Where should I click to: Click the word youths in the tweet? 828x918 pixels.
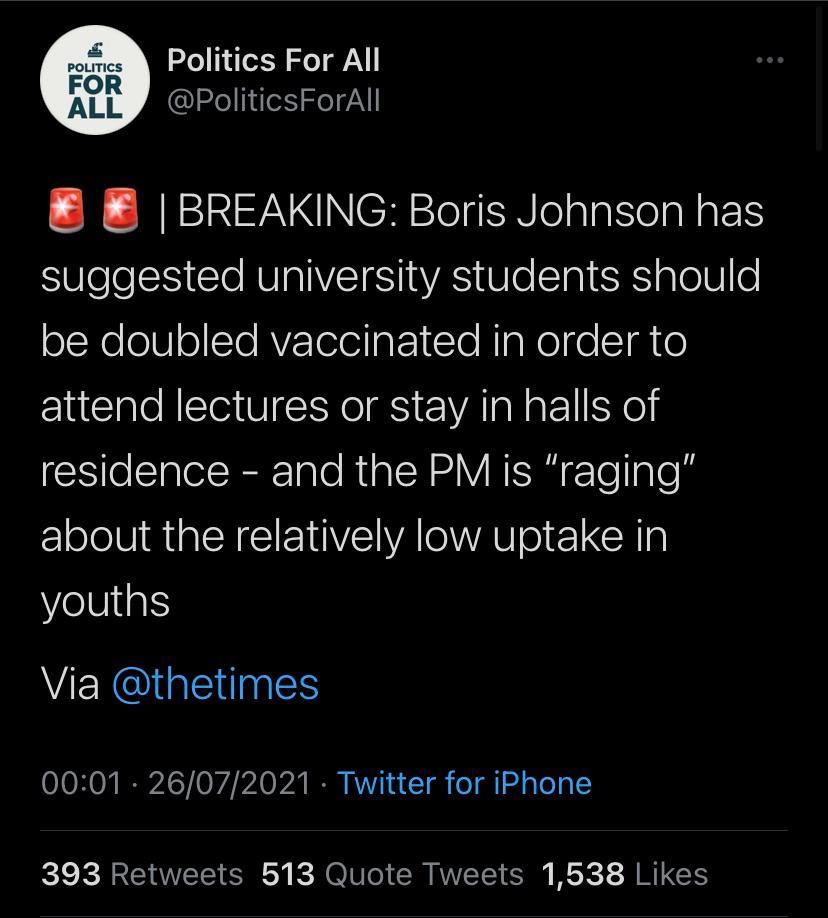pyautogui.click(x=105, y=602)
